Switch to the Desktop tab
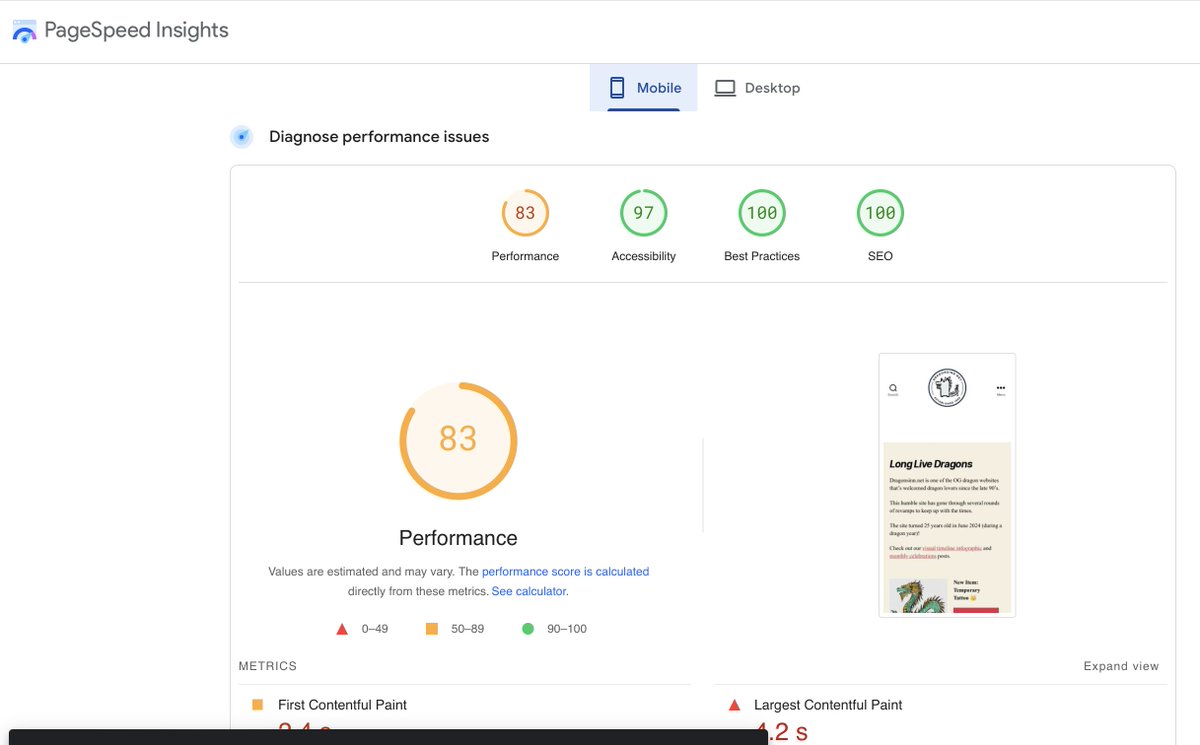The image size is (1200, 745). point(758,87)
